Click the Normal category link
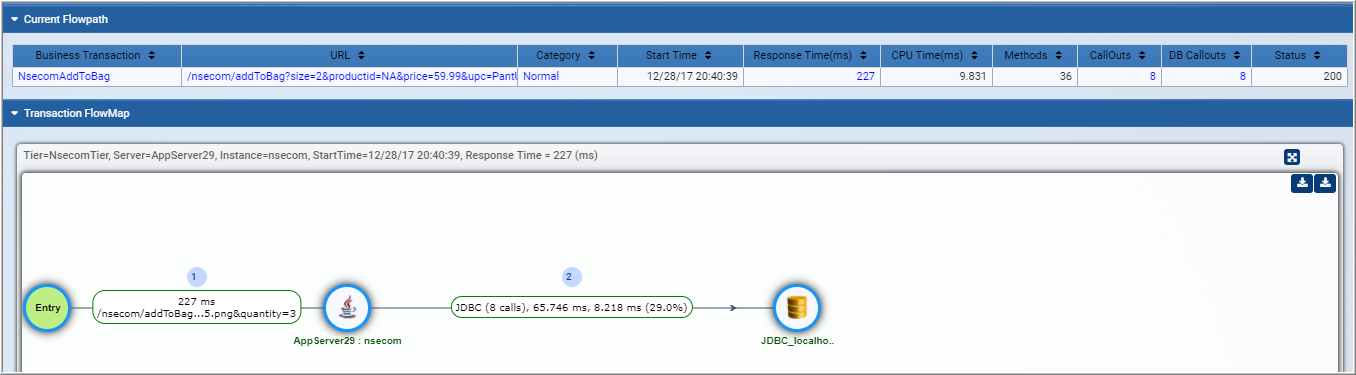Screen dimensions: 1356x375 tap(541, 76)
